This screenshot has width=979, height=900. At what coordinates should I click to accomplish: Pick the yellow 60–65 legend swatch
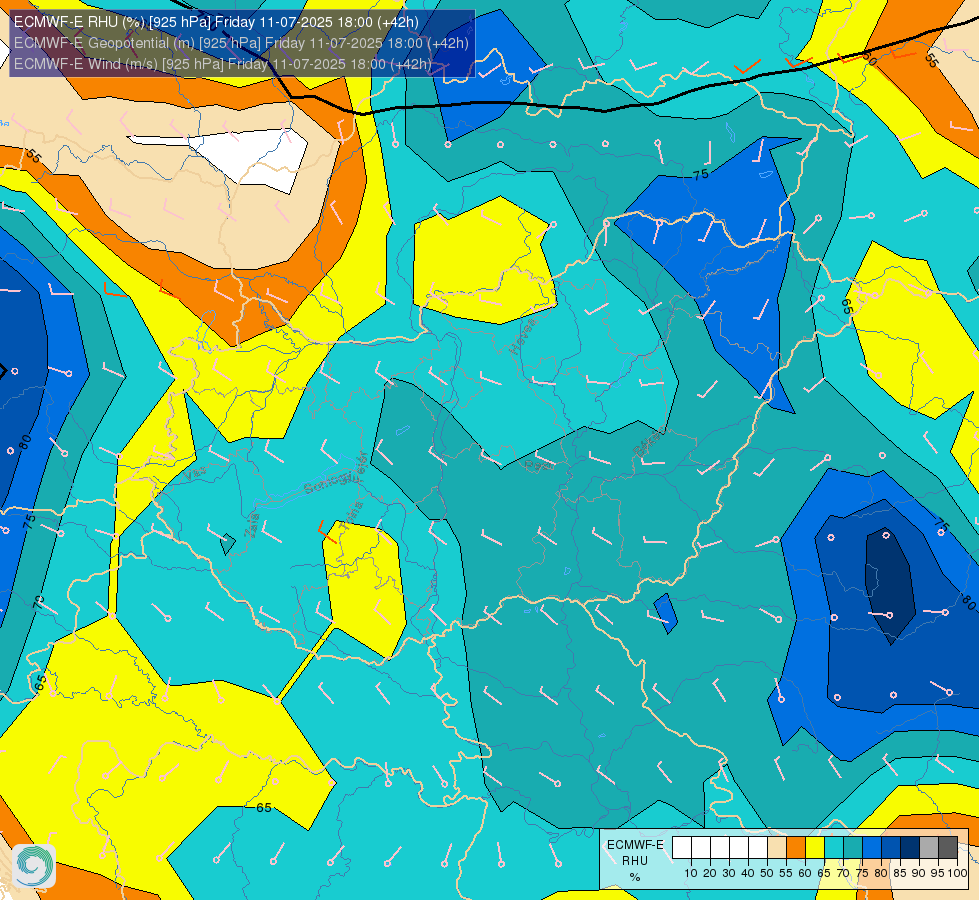click(x=815, y=848)
